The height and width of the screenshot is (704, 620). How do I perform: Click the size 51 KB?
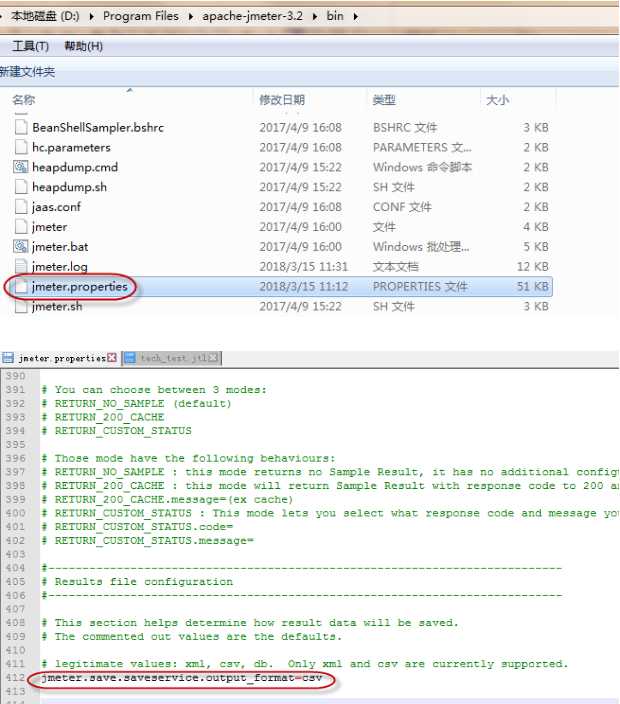coord(532,286)
